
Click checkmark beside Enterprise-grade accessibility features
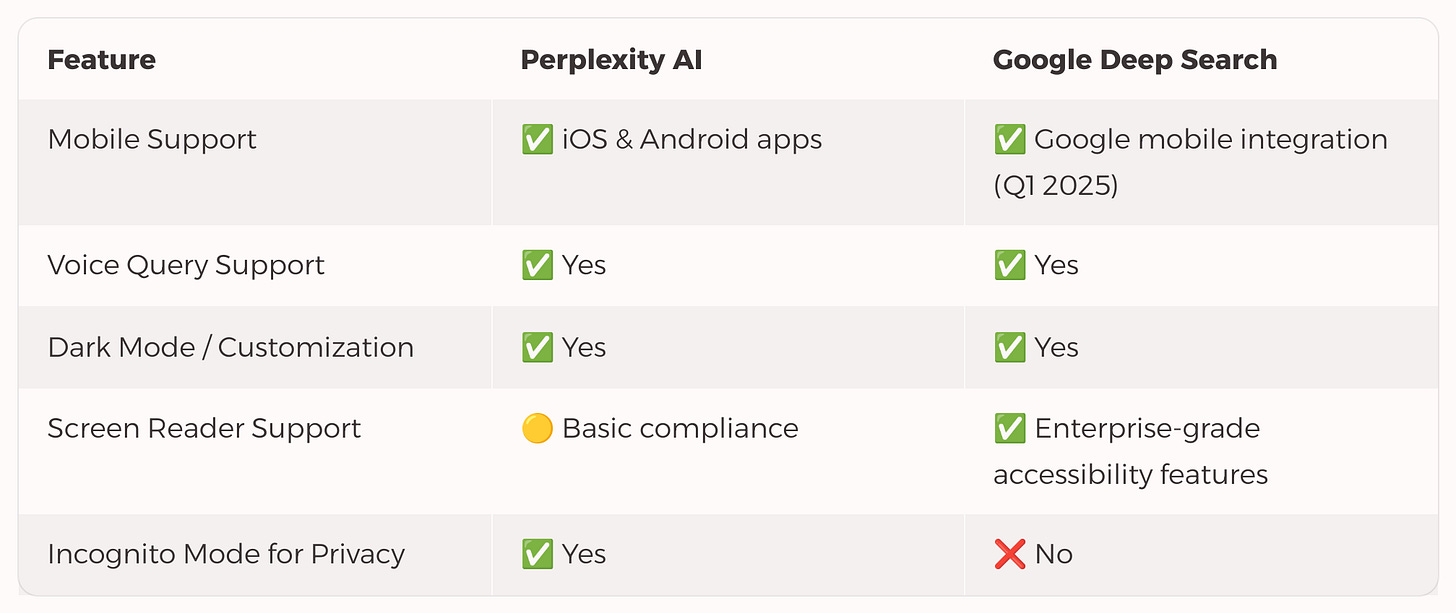pyautogui.click(x=1010, y=429)
